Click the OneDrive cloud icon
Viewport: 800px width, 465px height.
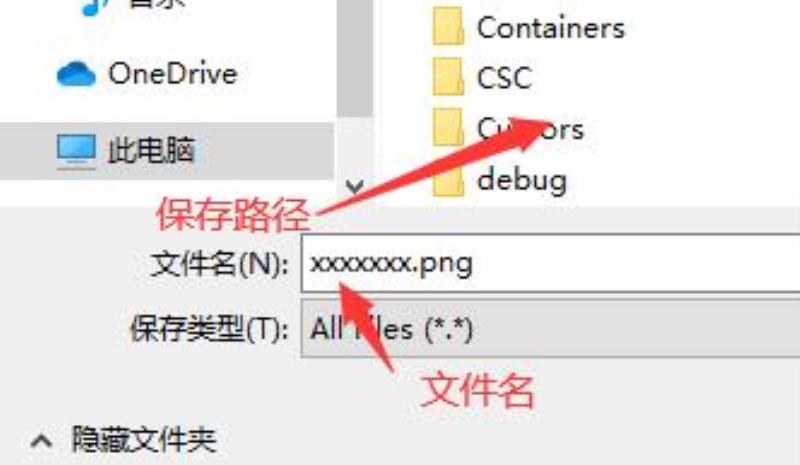76,74
